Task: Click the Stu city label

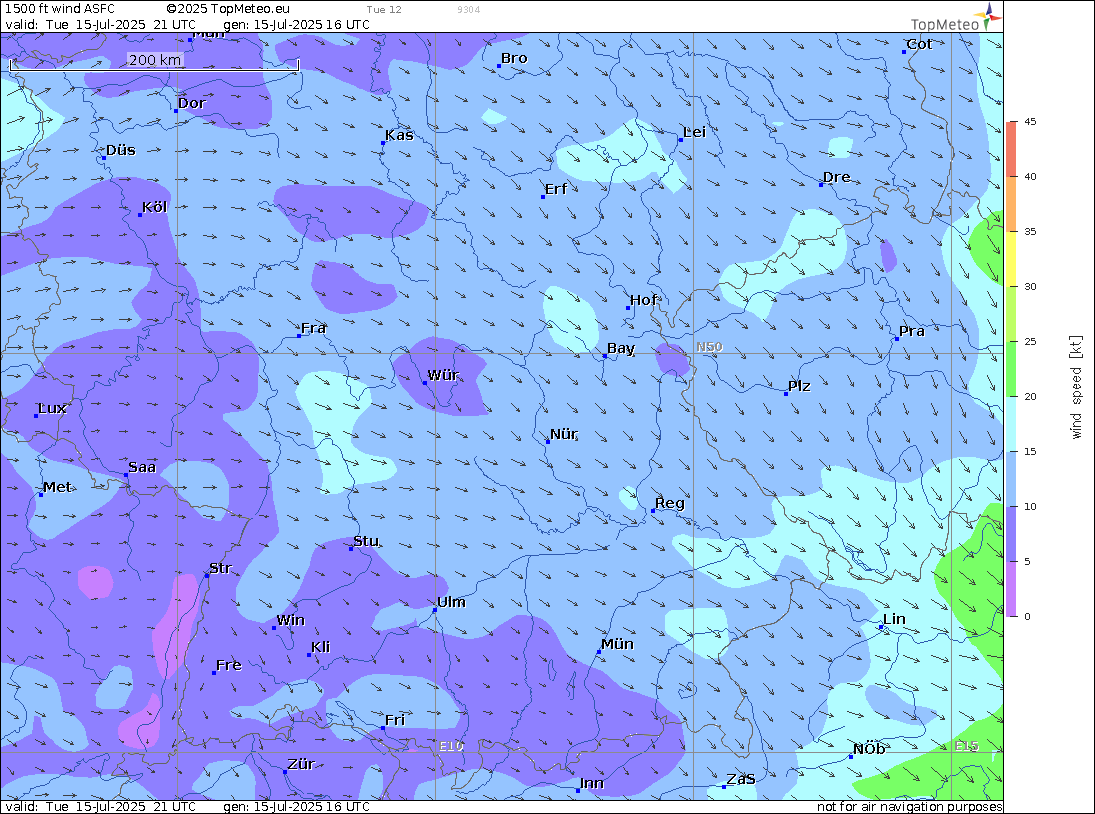Action: [366, 541]
